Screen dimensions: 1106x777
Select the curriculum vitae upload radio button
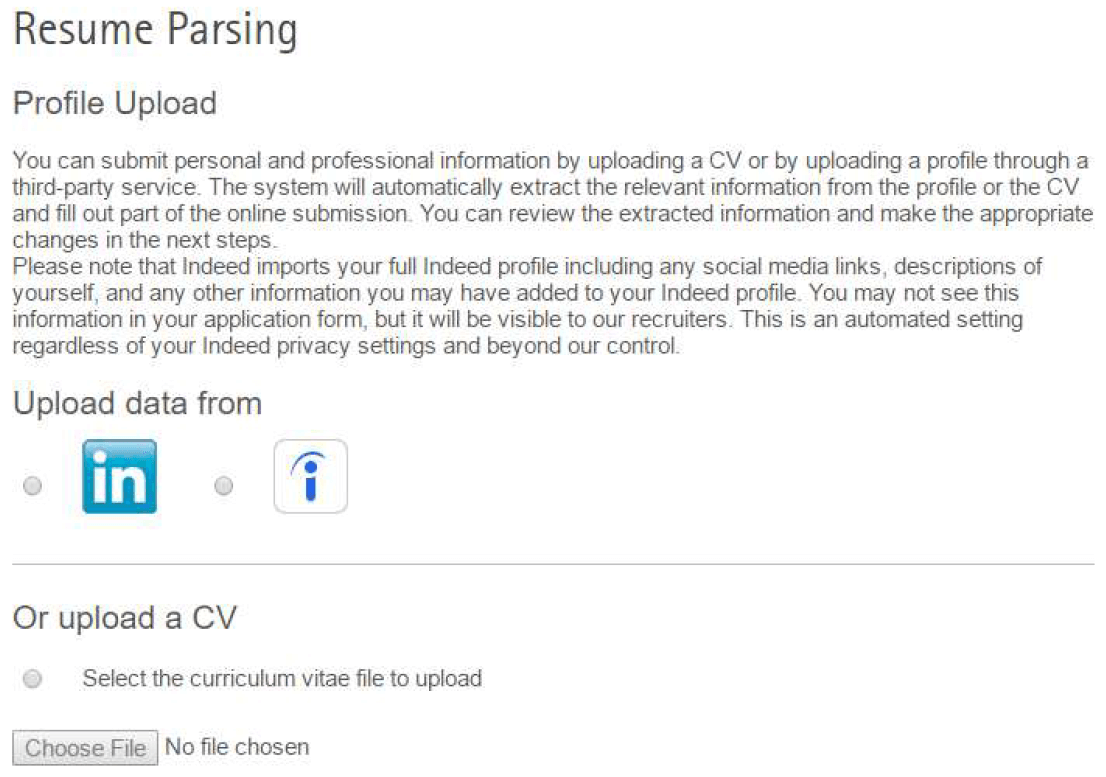[33, 680]
